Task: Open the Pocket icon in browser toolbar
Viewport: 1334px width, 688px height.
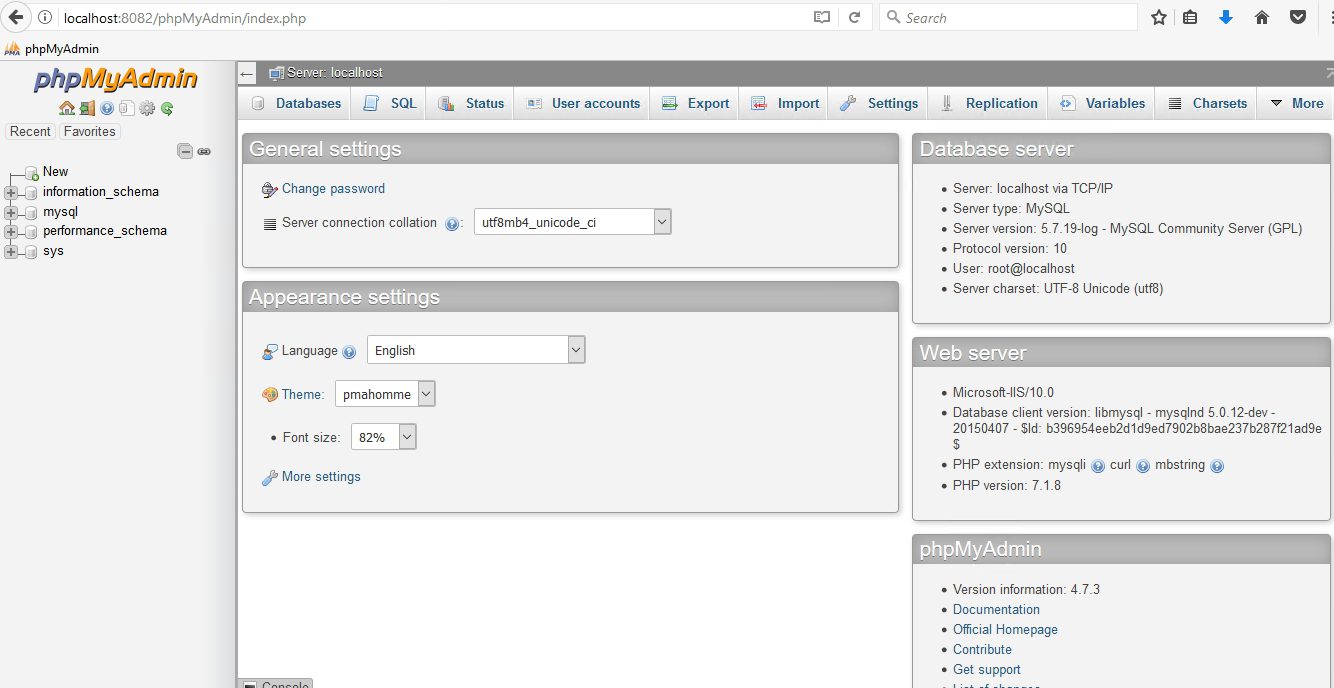Action: click(x=1297, y=17)
